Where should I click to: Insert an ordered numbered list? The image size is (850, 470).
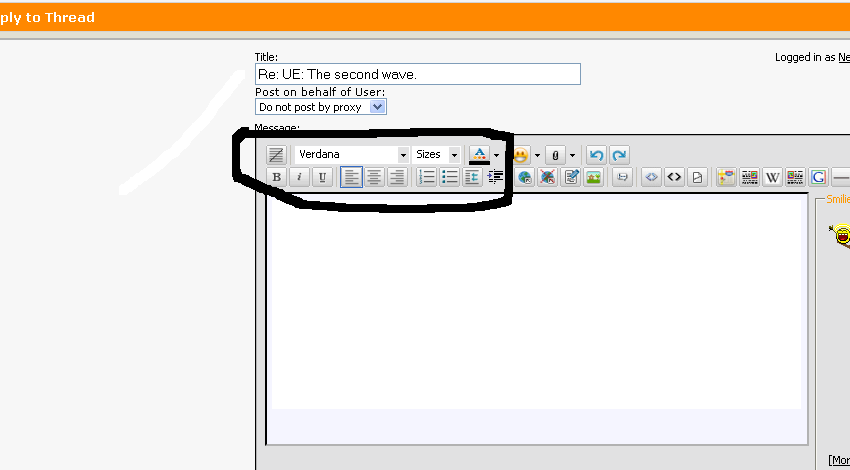pyautogui.click(x=427, y=178)
